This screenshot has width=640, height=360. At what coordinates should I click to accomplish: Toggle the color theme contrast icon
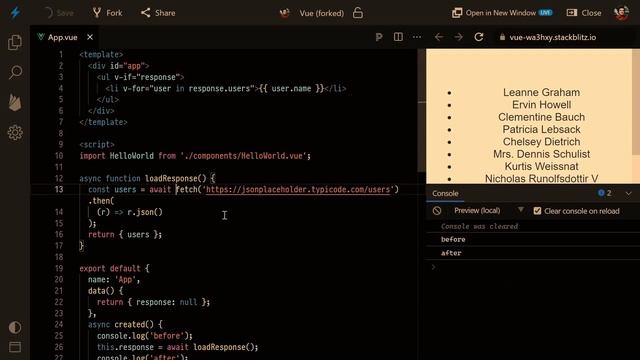(x=15, y=327)
